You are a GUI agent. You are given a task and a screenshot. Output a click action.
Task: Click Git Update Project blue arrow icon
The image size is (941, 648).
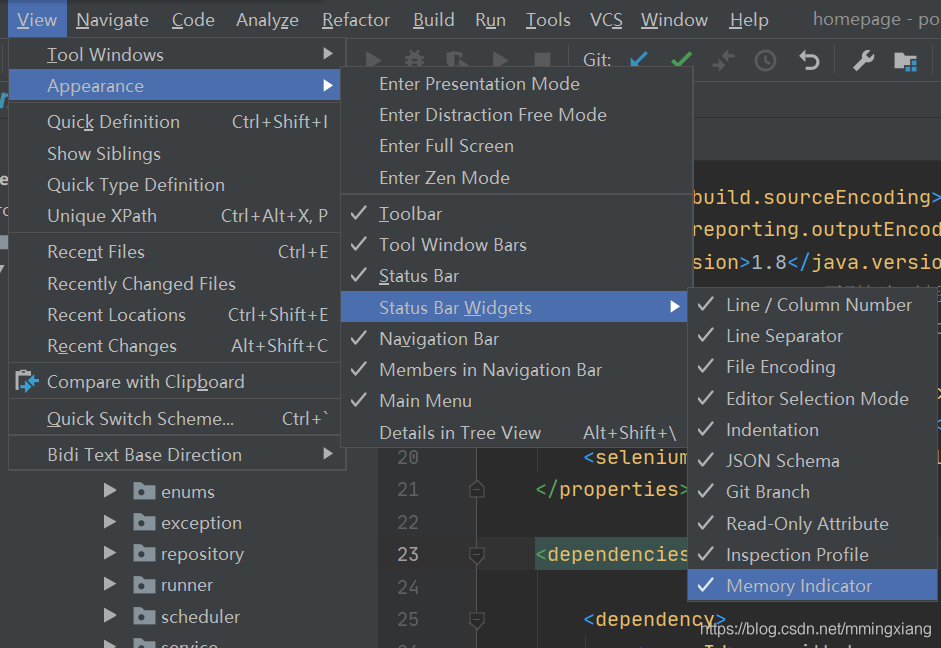(639, 59)
